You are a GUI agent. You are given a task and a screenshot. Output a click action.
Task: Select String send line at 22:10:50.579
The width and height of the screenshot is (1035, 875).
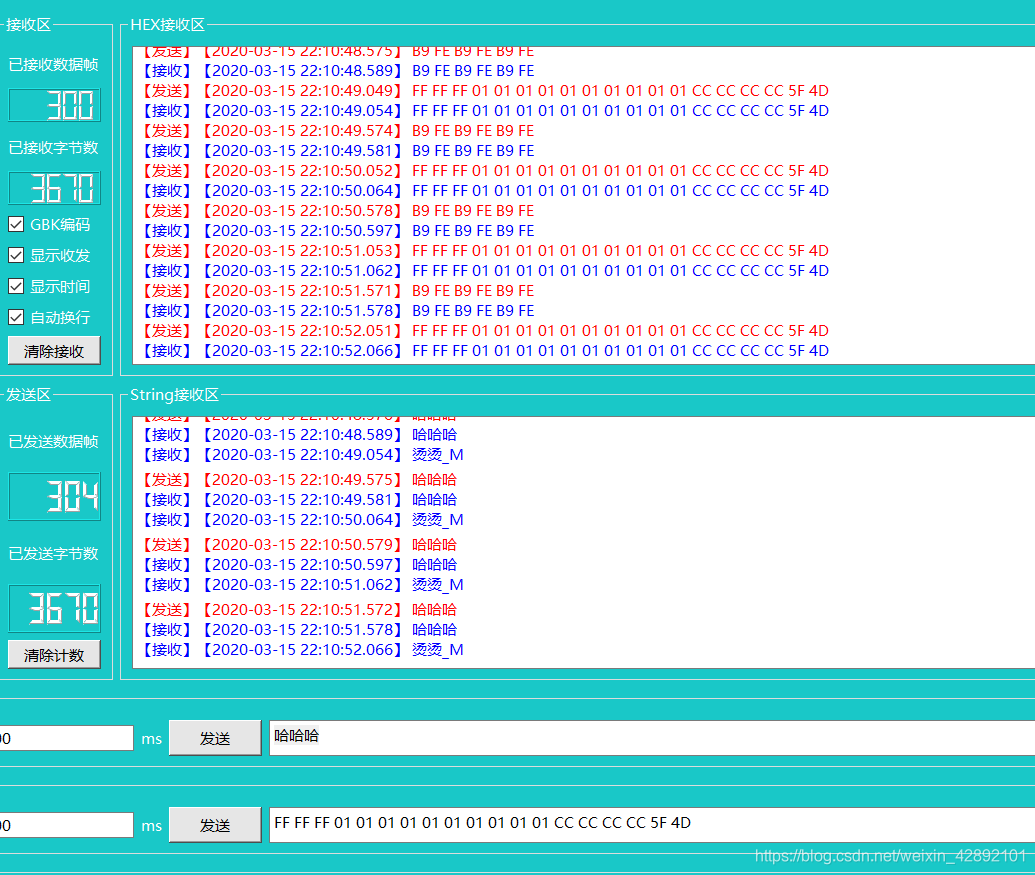click(300, 544)
